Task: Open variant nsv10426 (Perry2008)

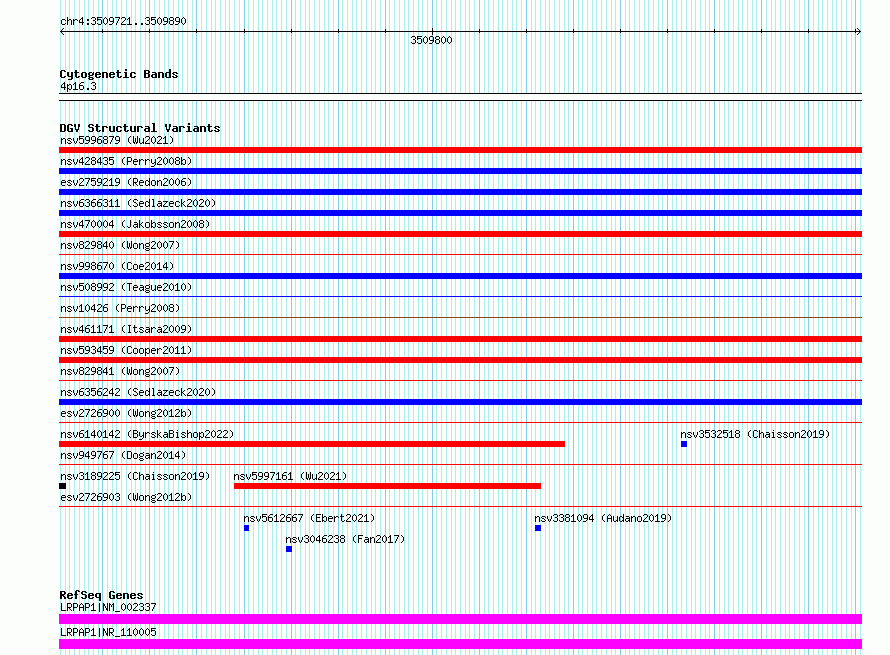Action: tap(120, 308)
